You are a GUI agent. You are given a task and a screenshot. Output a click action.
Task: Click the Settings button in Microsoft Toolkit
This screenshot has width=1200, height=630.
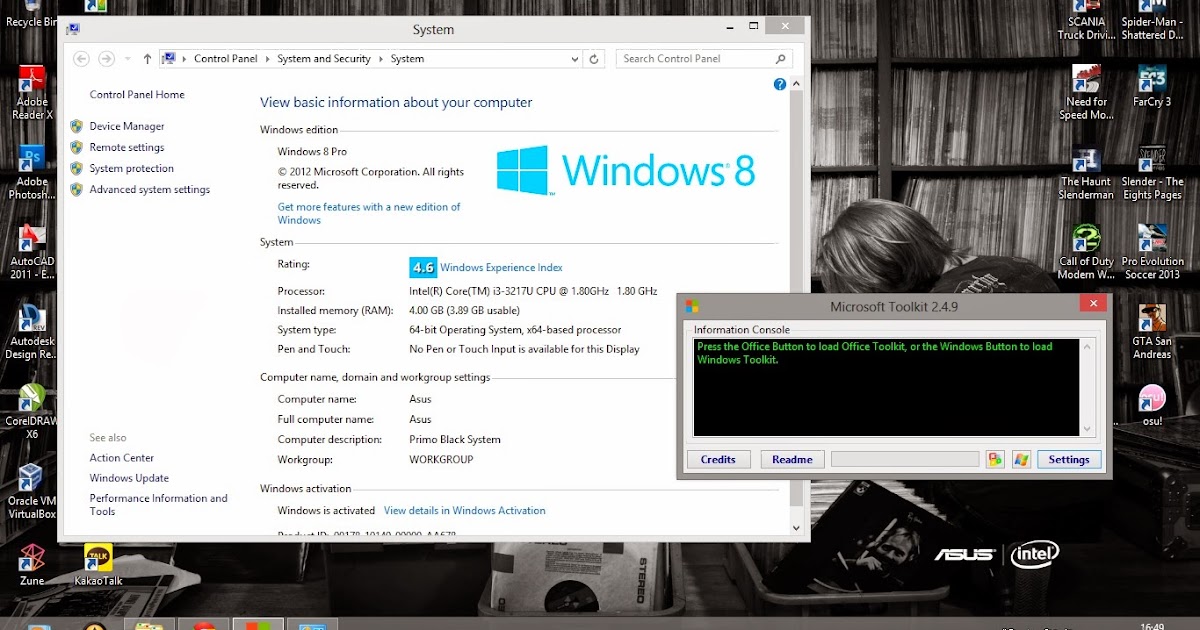[1069, 459]
